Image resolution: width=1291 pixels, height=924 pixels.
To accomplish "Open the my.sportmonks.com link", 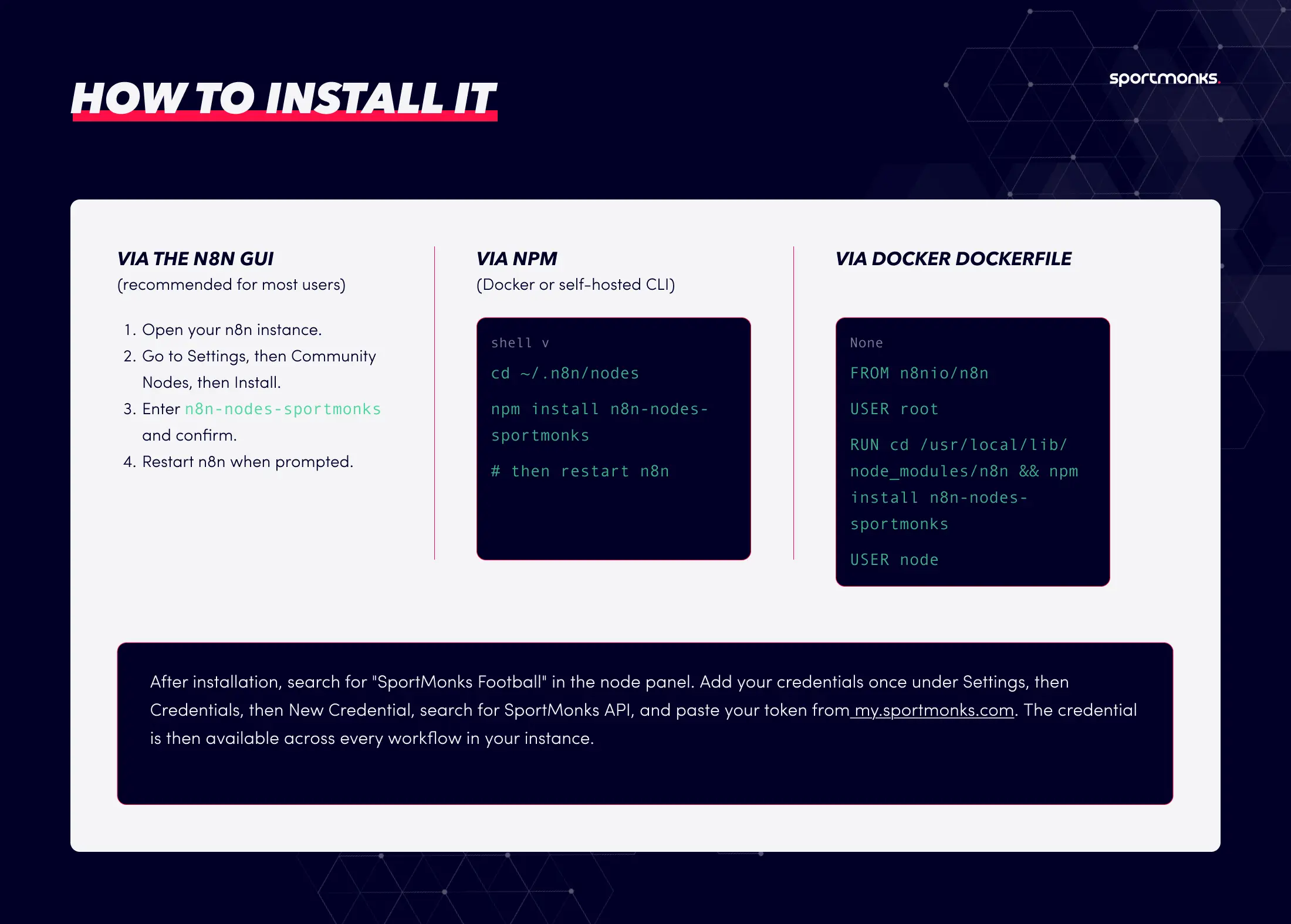I will pos(934,710).
